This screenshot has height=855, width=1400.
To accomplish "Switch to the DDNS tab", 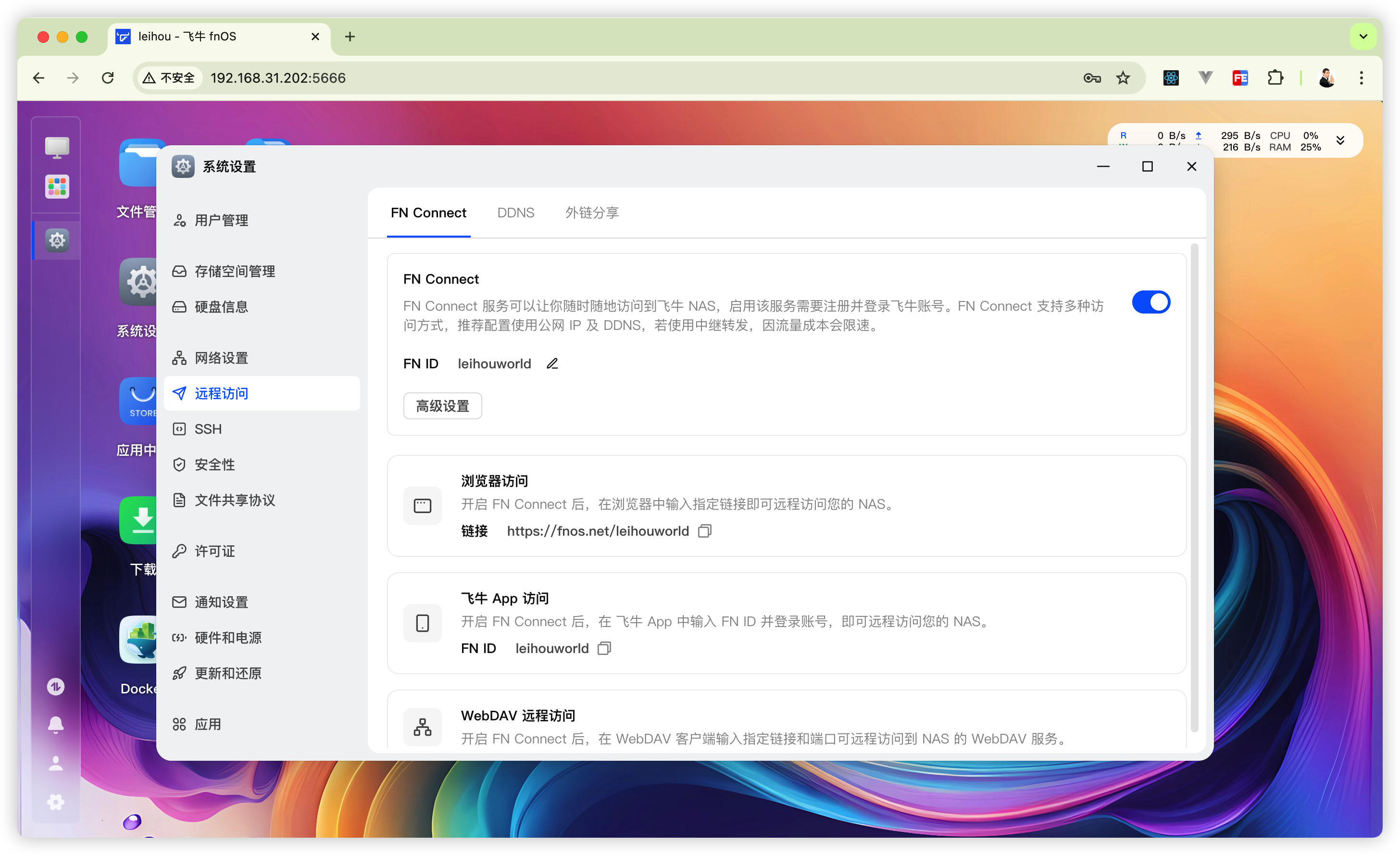I will (515, 213).
